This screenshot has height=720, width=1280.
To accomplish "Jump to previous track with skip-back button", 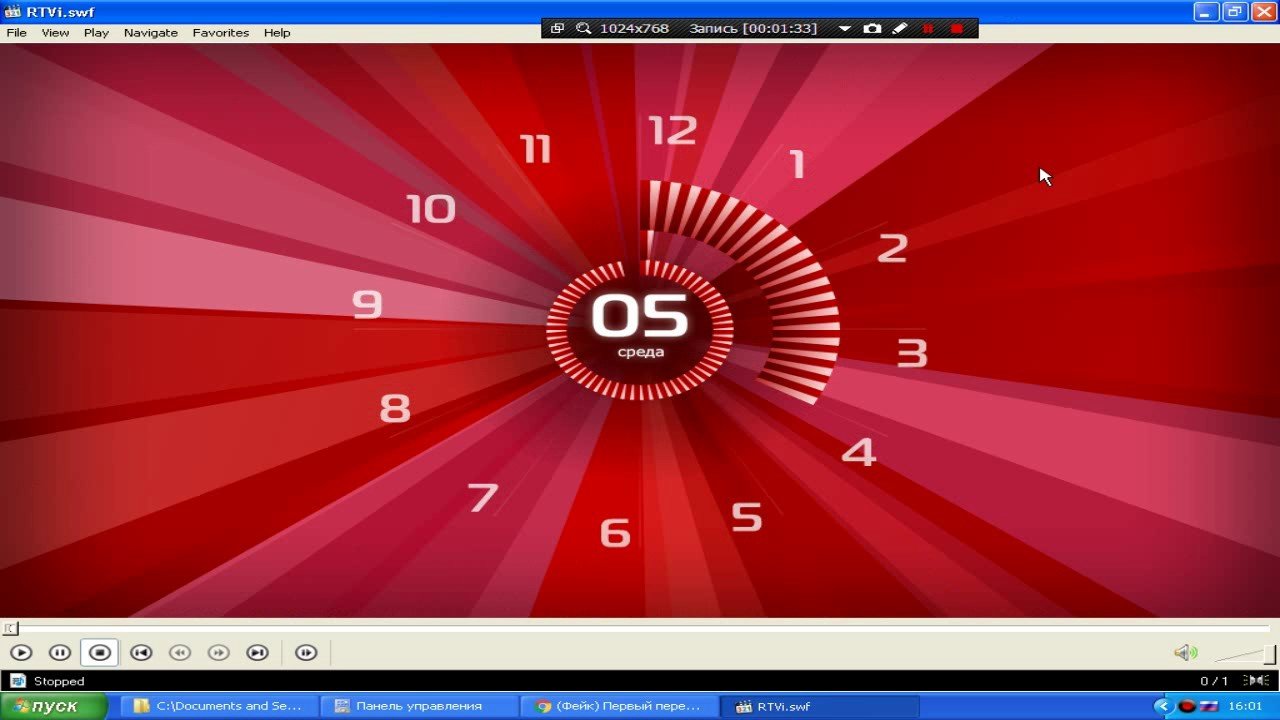I will click(x=141, y=653).
